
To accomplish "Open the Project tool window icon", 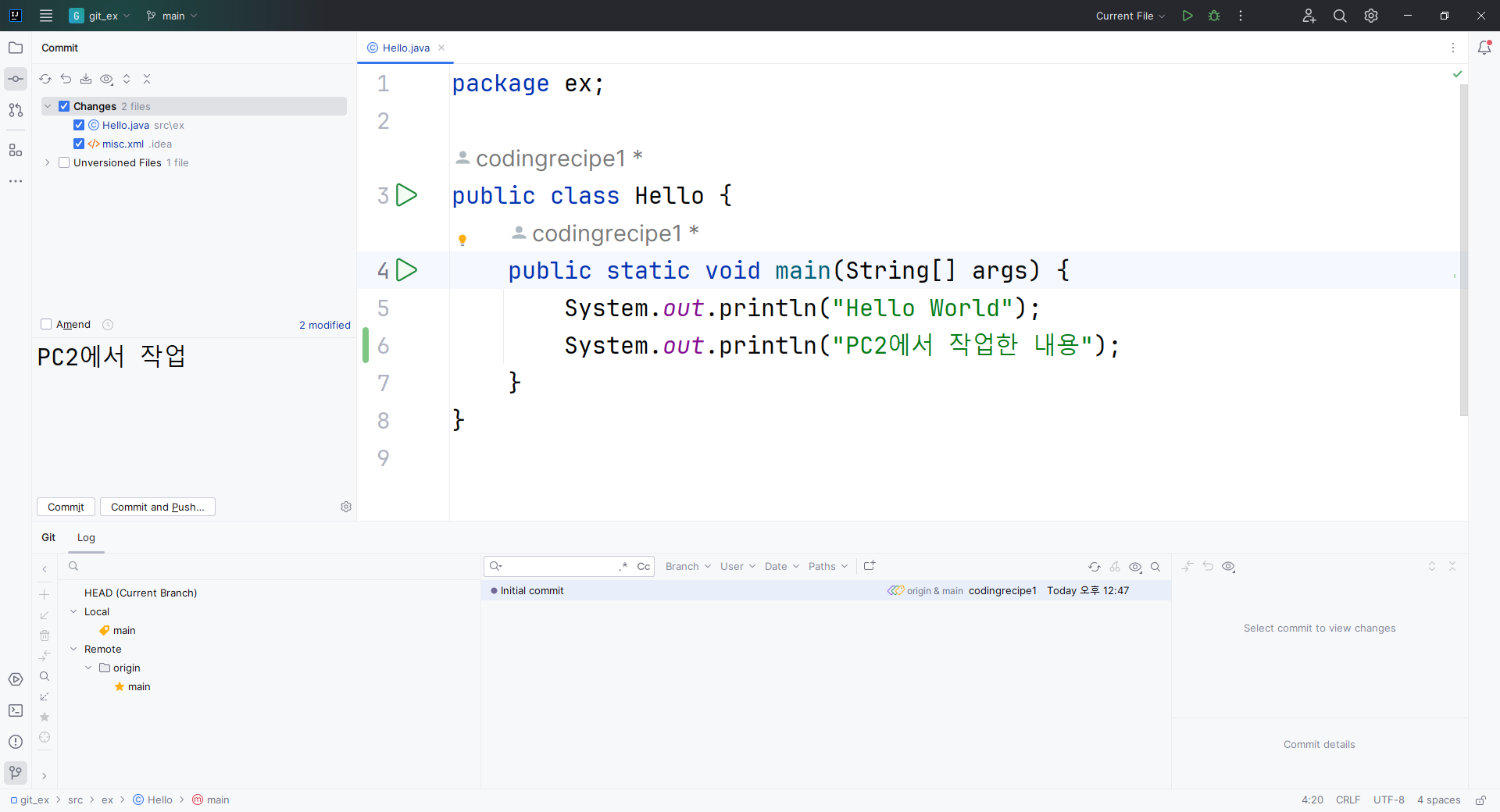I will click(16, 48).
